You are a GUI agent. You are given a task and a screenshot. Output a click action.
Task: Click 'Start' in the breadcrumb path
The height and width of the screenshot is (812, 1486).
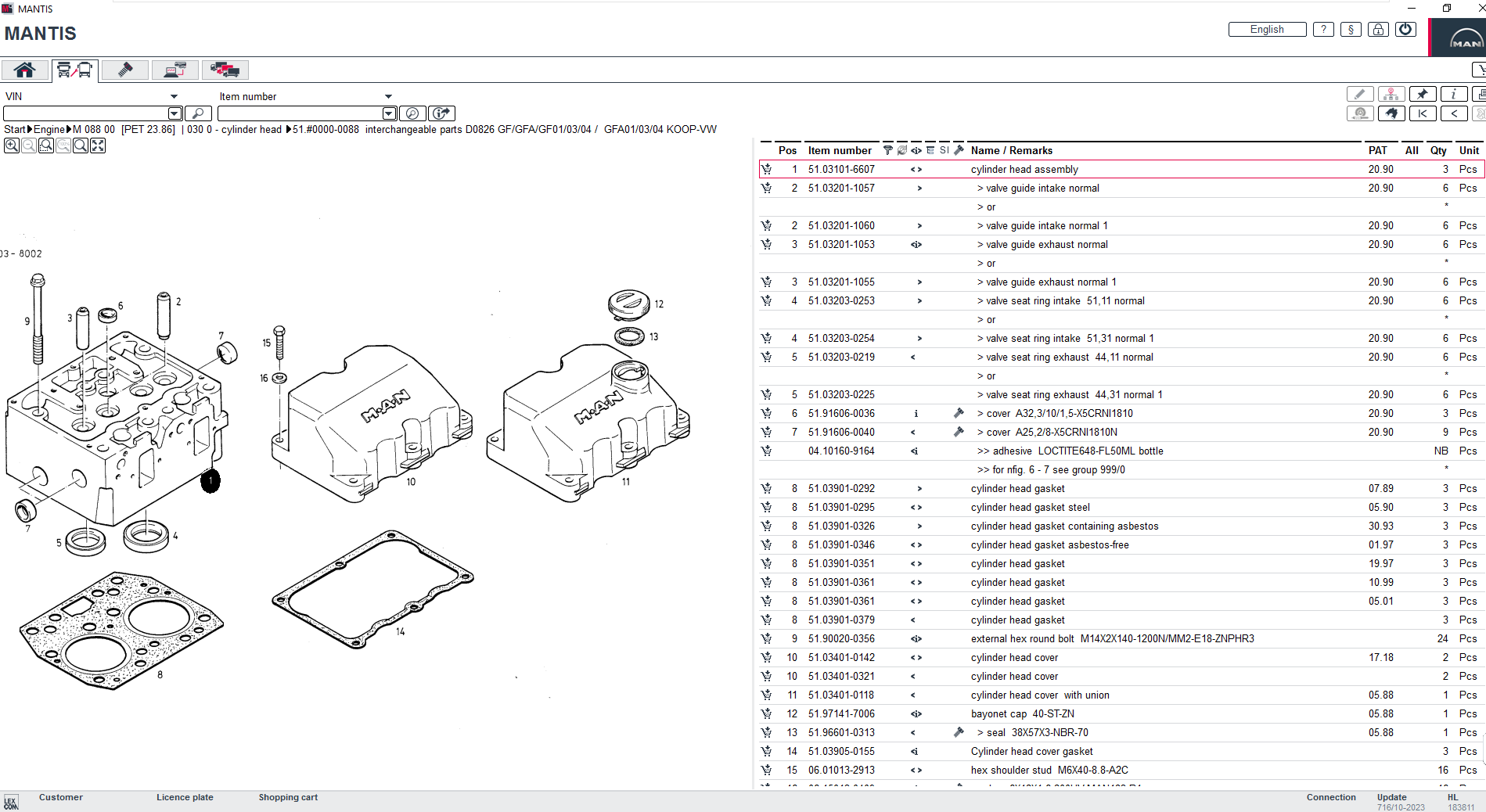pyautogui.click(x=15, y=129)
